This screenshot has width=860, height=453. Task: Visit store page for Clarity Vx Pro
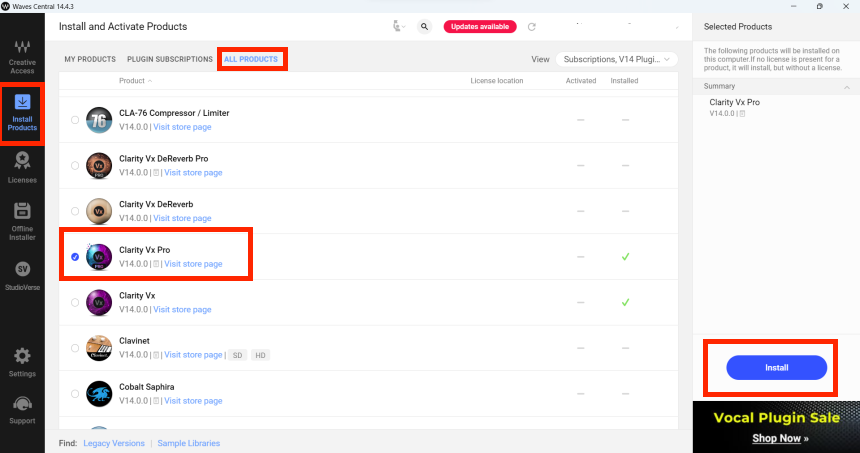coord(193,264)
